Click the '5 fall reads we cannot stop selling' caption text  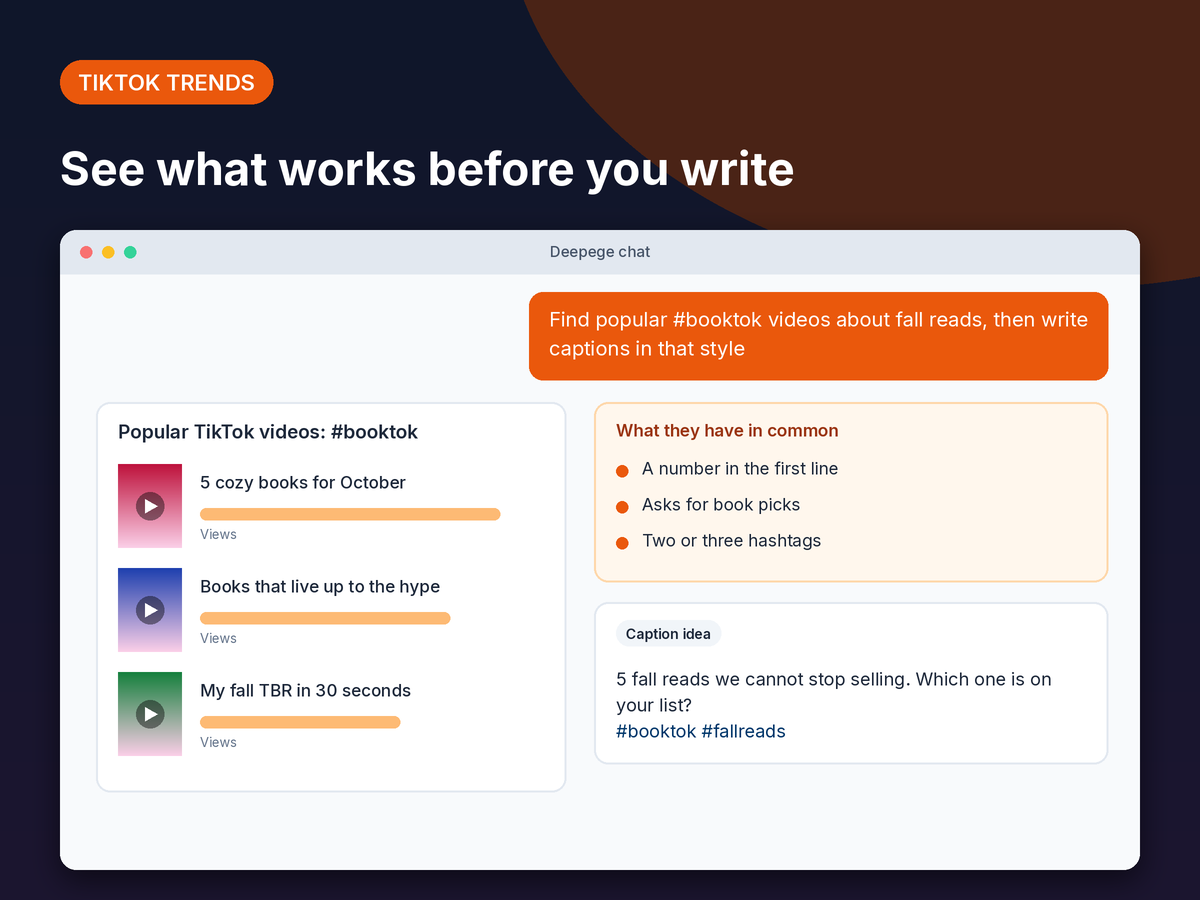(834, 692)
